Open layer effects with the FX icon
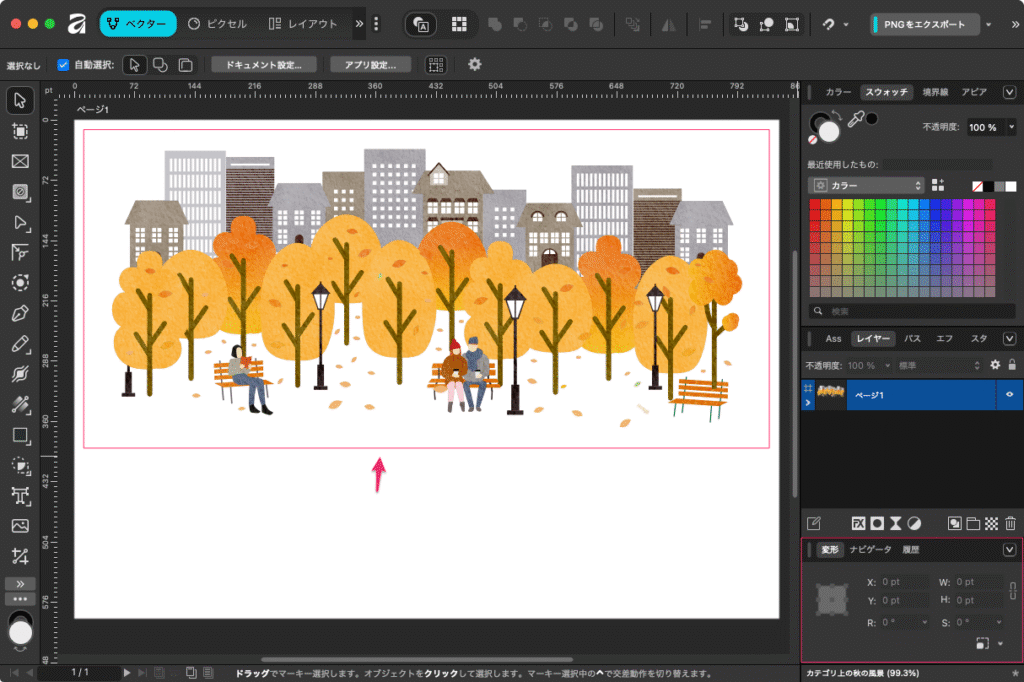Screen dimensions: 1024x682 coord(858,523)
